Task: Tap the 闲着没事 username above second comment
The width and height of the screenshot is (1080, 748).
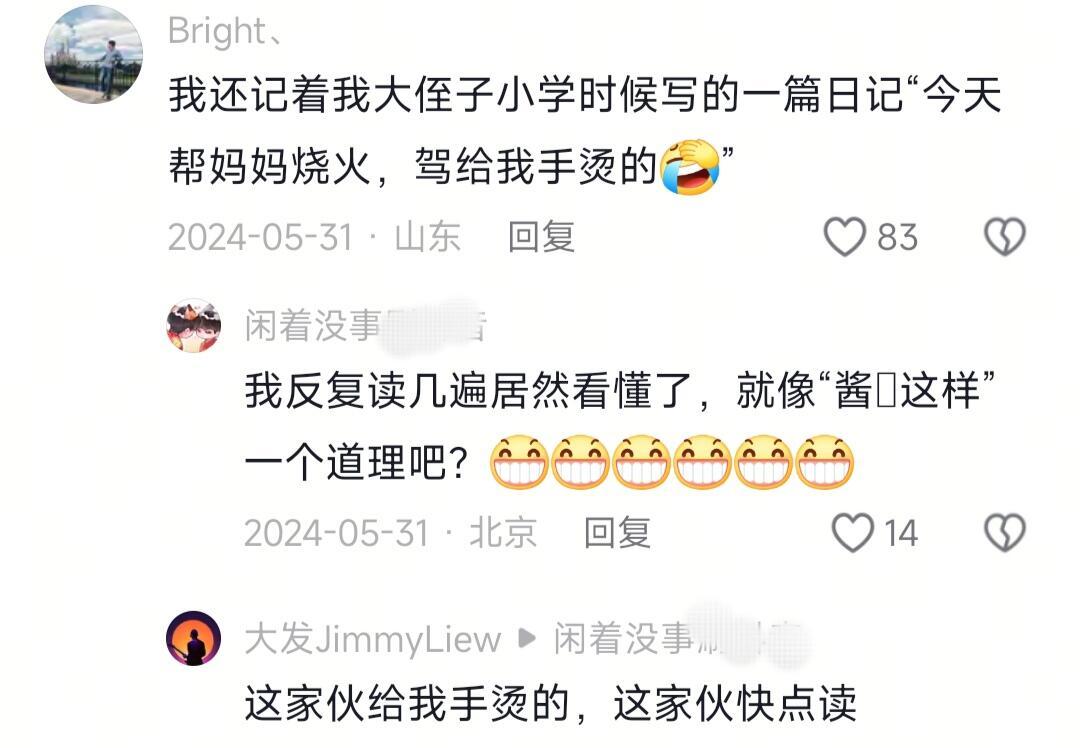Action: pyautogui.click(x=366, y=326)
